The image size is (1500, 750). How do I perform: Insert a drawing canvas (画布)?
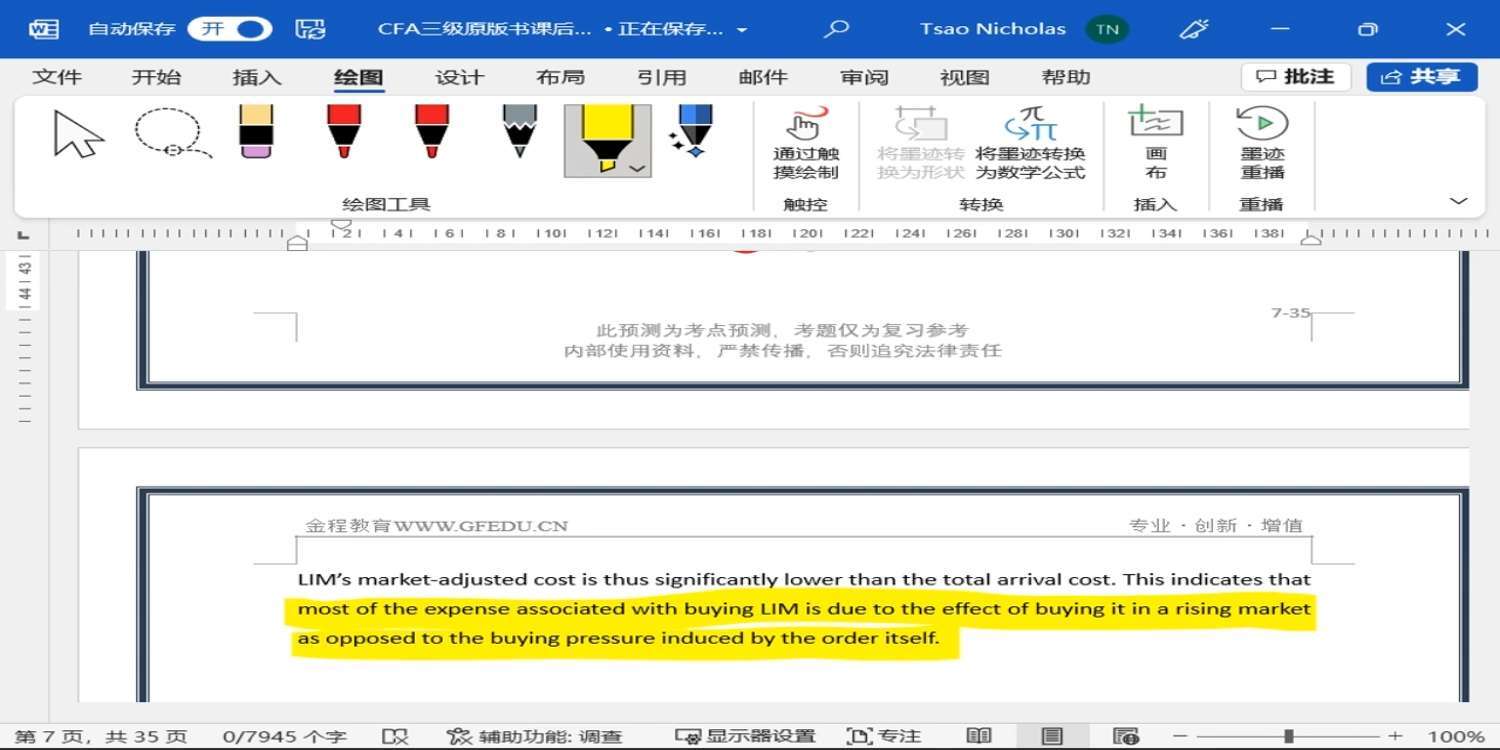click(x=1155, y=143)
